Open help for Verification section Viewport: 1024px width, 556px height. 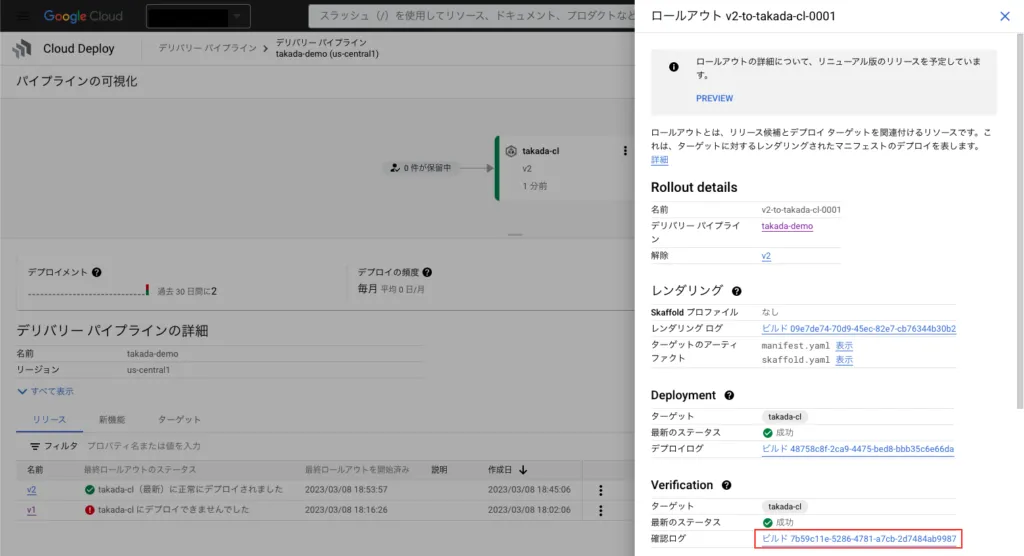click(x=726, y=485)
